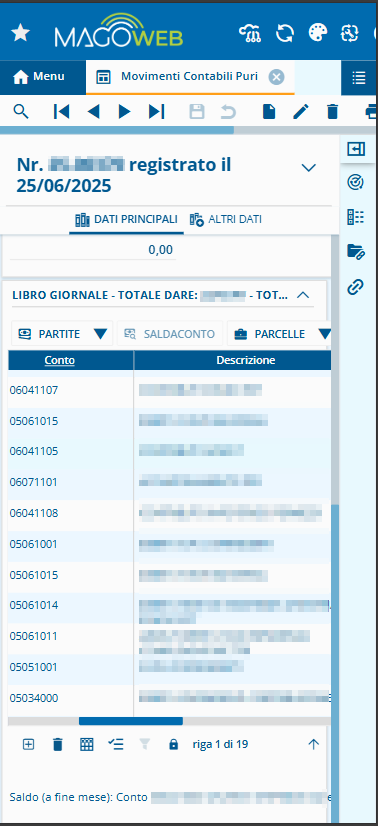Go to previous record
Viewport: 378px width, 826px height.
[94, 112]
